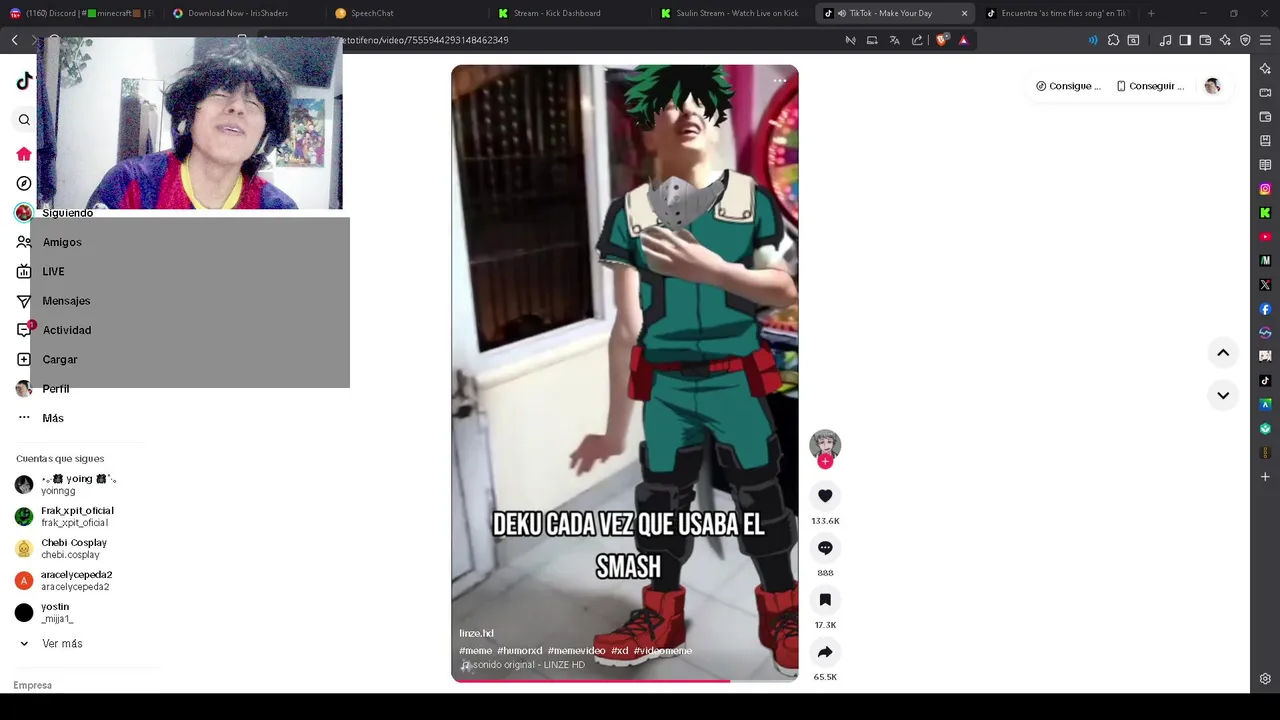The width and height of the screenshot is (1280, 720).
Task: Open browser extensions puzzle icon
Action: click(x=1113, y=40)
